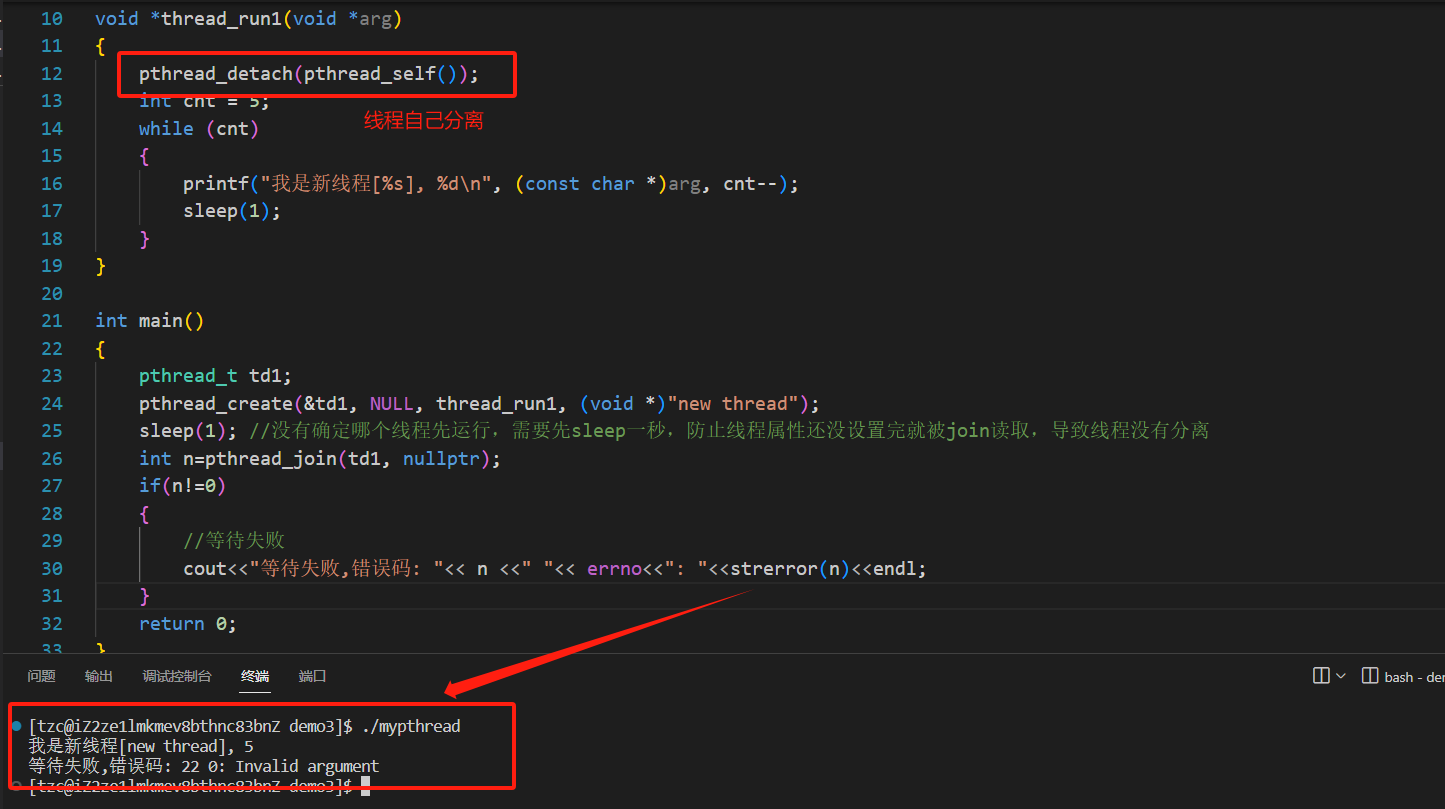
Task: Click printf on line 16
Action: click(216, 183)
